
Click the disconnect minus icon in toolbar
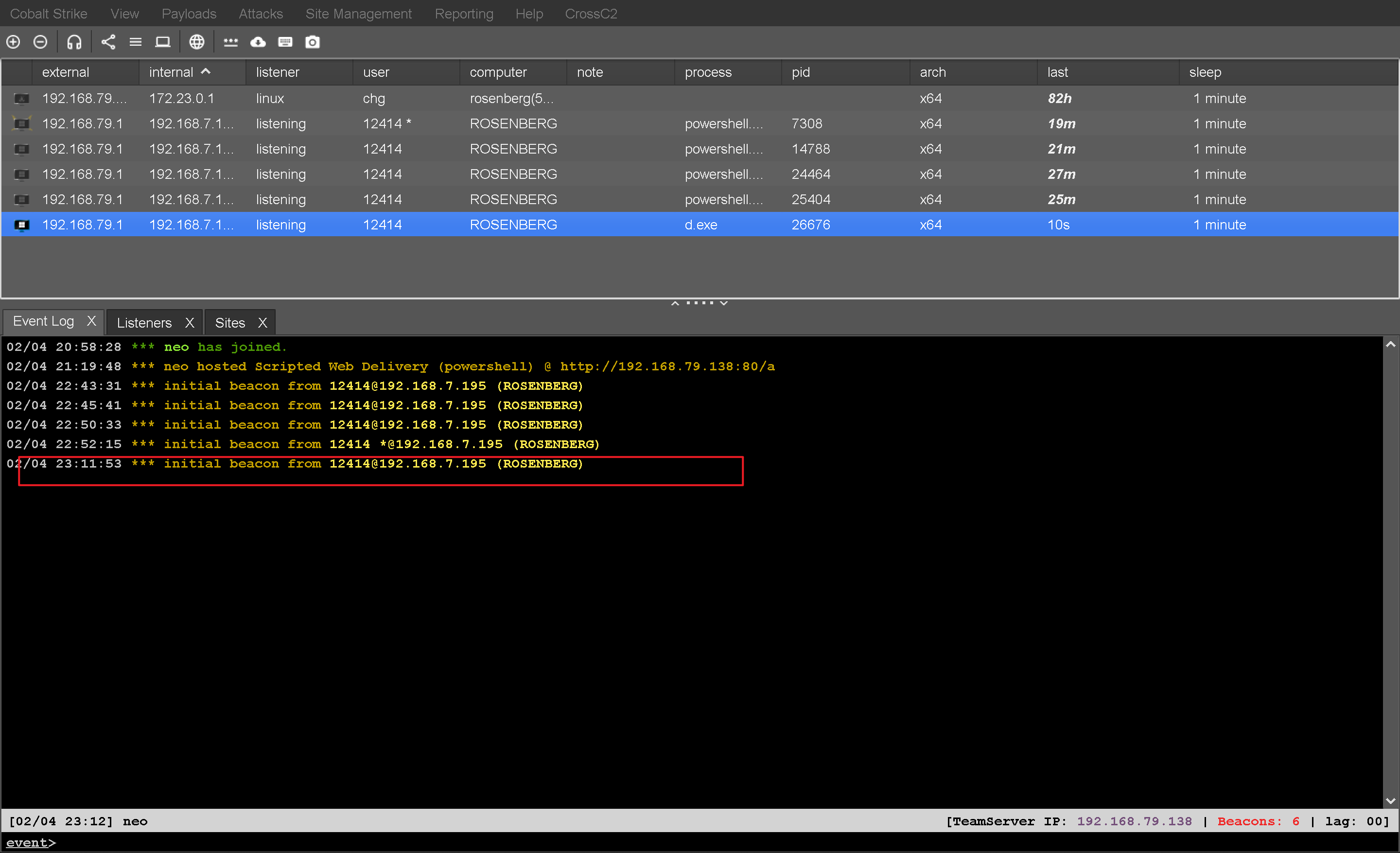40,42
